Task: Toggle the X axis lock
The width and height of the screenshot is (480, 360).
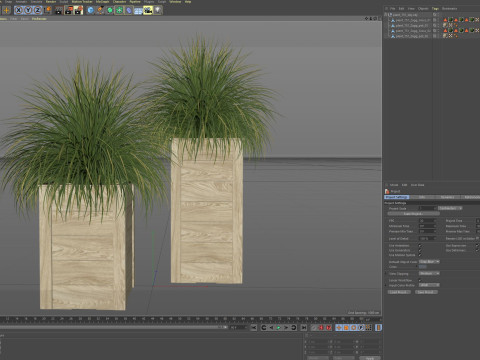Action: coord(19,10)
